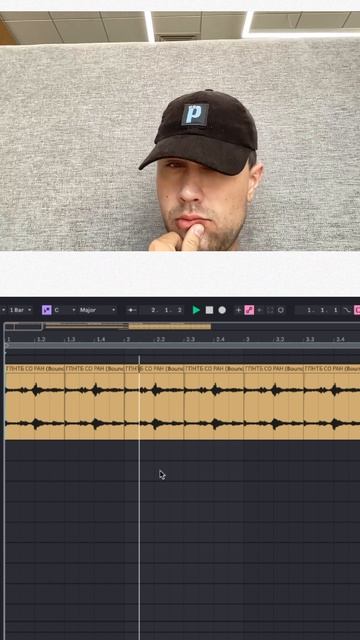Click the beat-time ruler at bar 3
Viewport: 360px width, 640px height.
tap(247, 339)
